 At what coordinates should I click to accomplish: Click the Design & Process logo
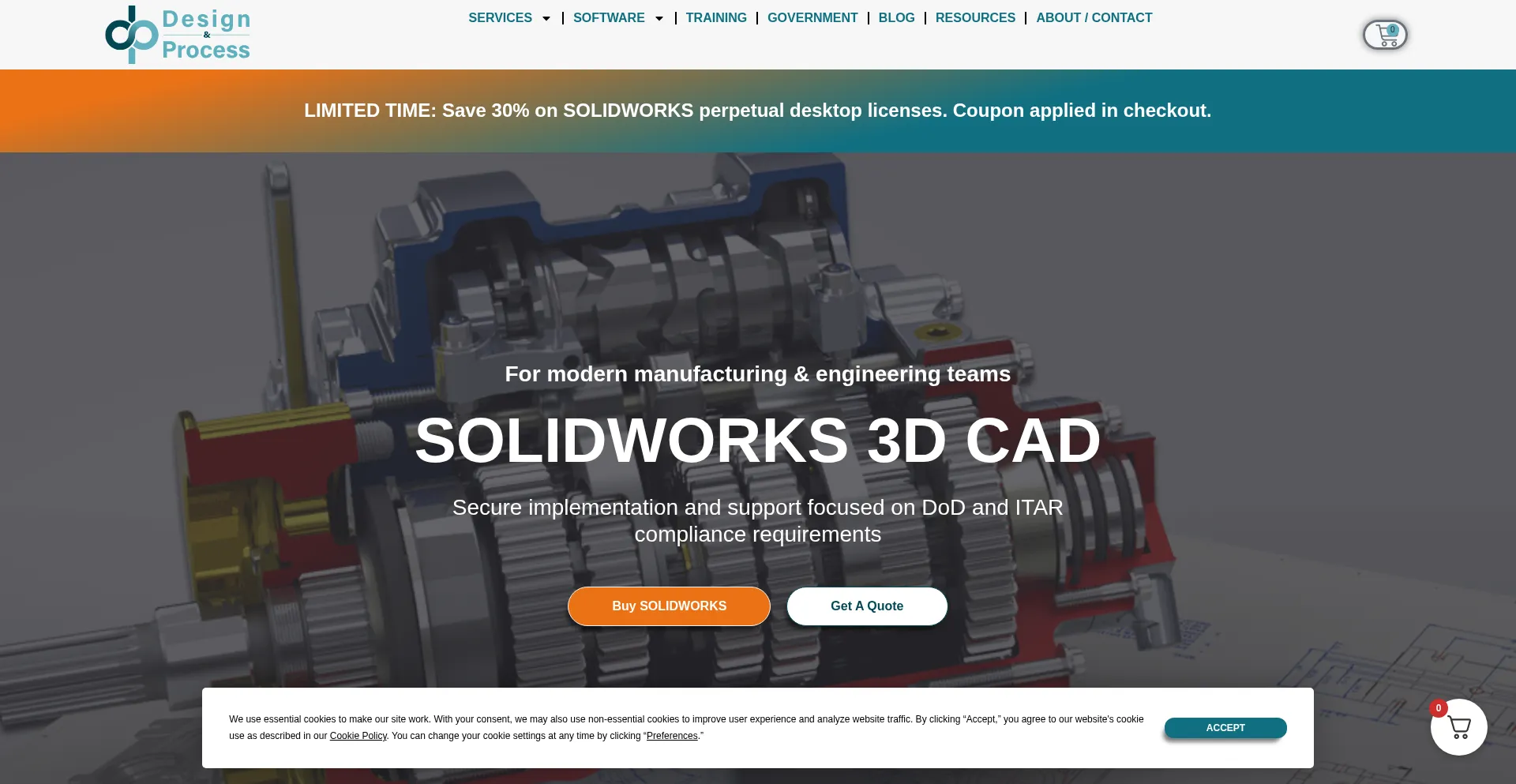[x=178, y=35]
